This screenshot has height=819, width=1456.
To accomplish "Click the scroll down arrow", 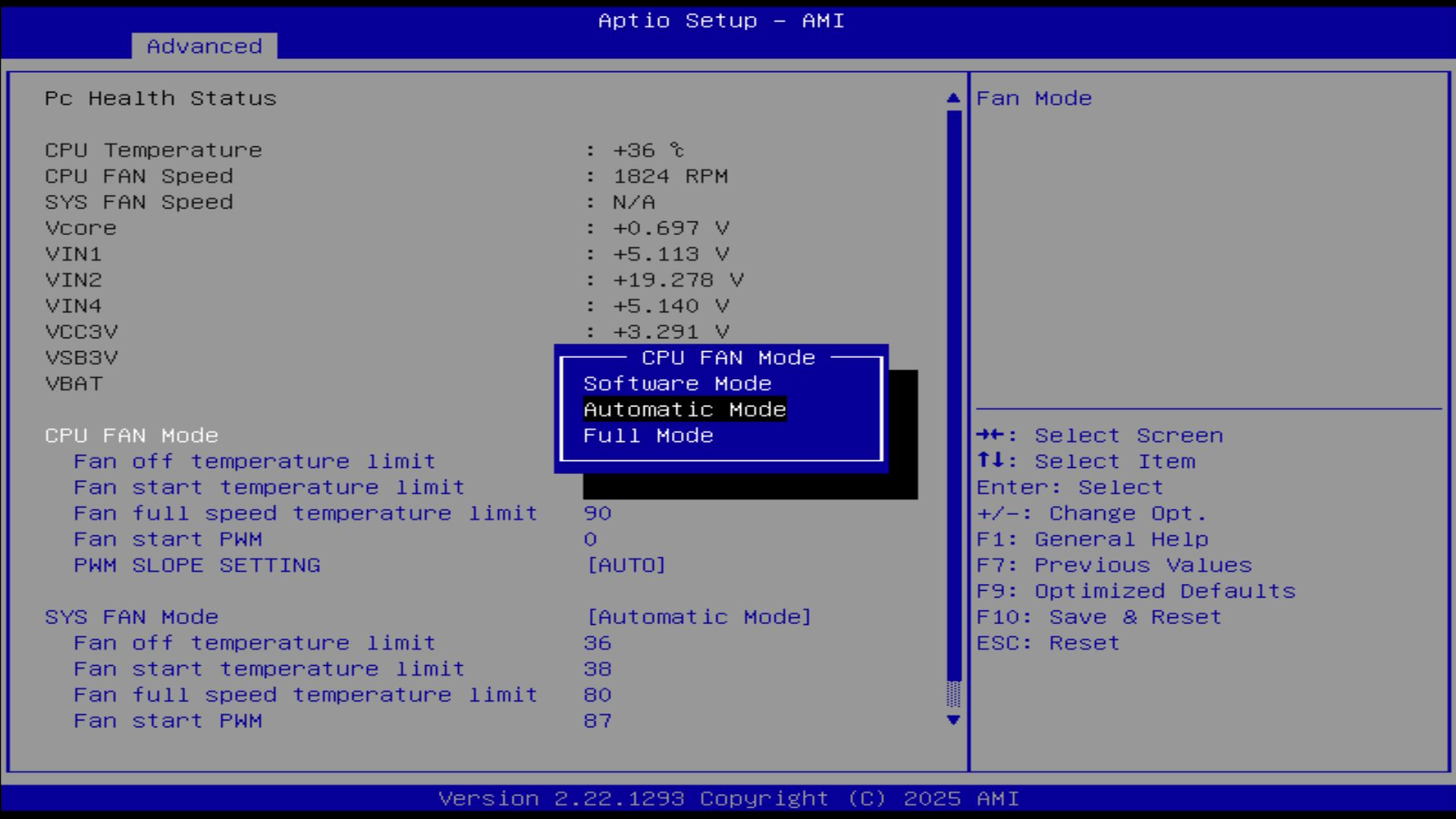I will pyautogui.click(x=953, y=720).
